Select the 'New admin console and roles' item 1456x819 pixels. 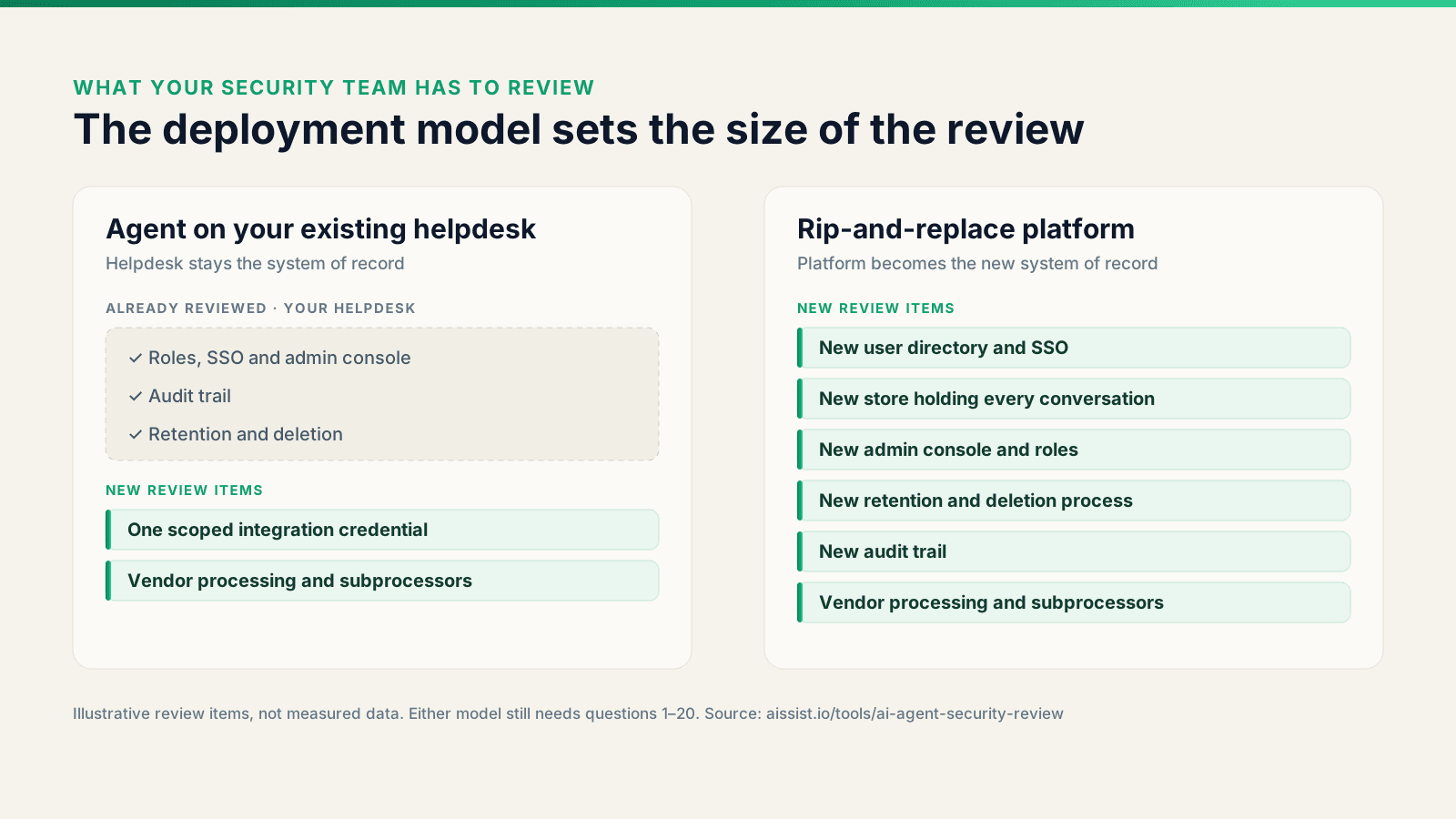pyautogui.click(x=1074, y=450)
